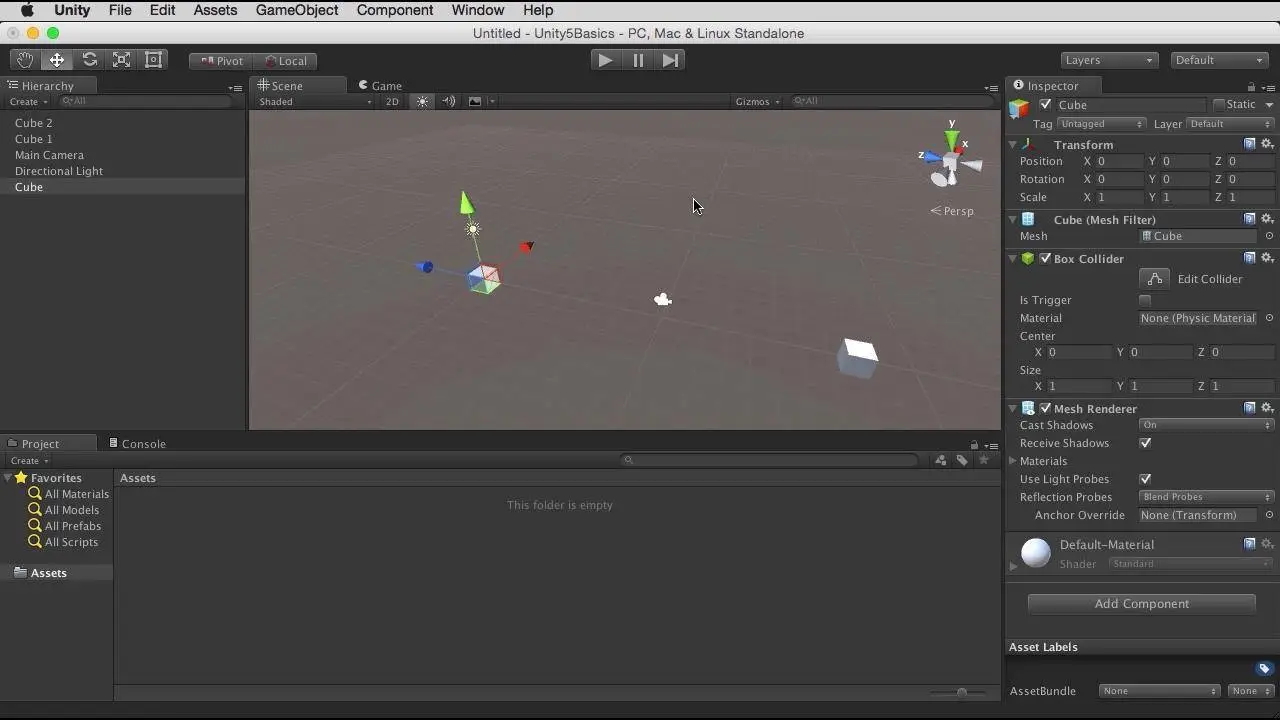This screenshot has height=720, width=1280.
Task: Uncheck Use Light Probes
Action: pos(1145,479)
